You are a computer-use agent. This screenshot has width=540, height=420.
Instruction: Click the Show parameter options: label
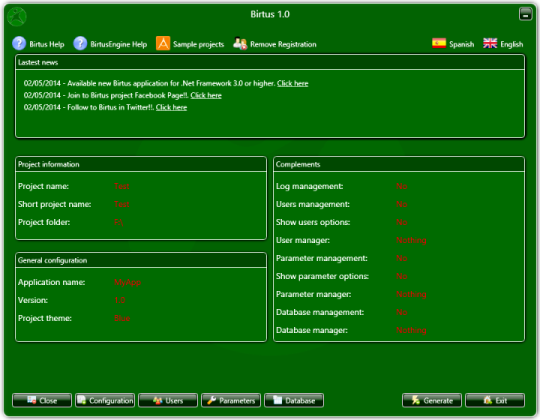[x=322, y=276]
